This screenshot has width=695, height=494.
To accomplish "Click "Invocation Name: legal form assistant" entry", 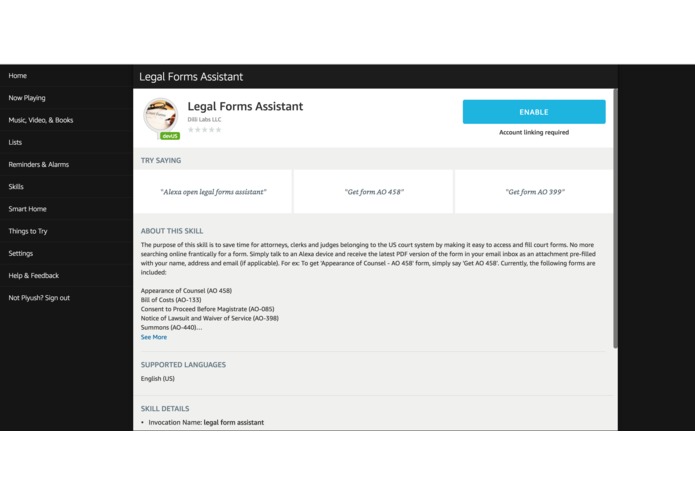I will click(x=206, y=422).
